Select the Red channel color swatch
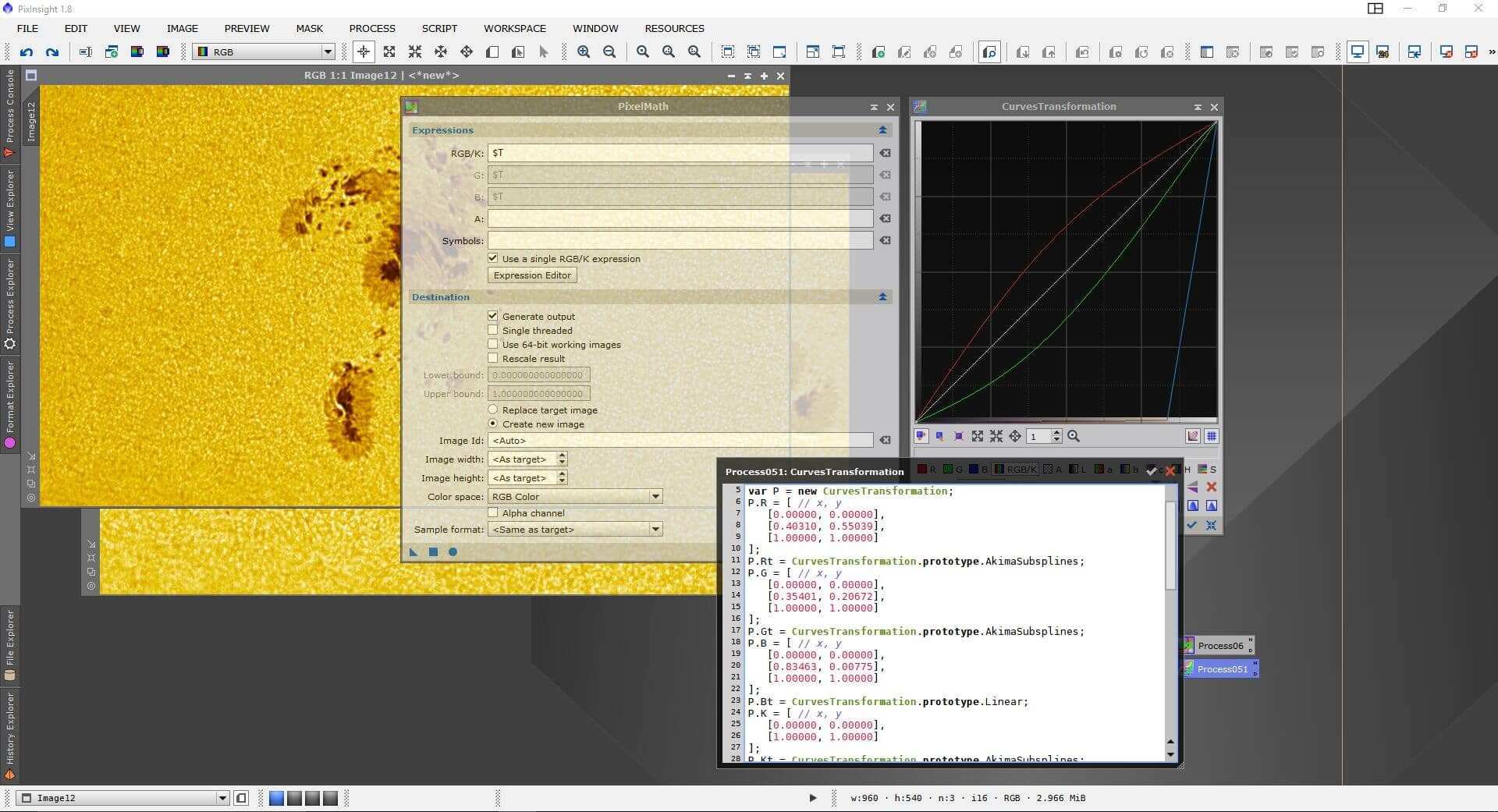This screenshot has height=812, width=1498. [922, 470]
